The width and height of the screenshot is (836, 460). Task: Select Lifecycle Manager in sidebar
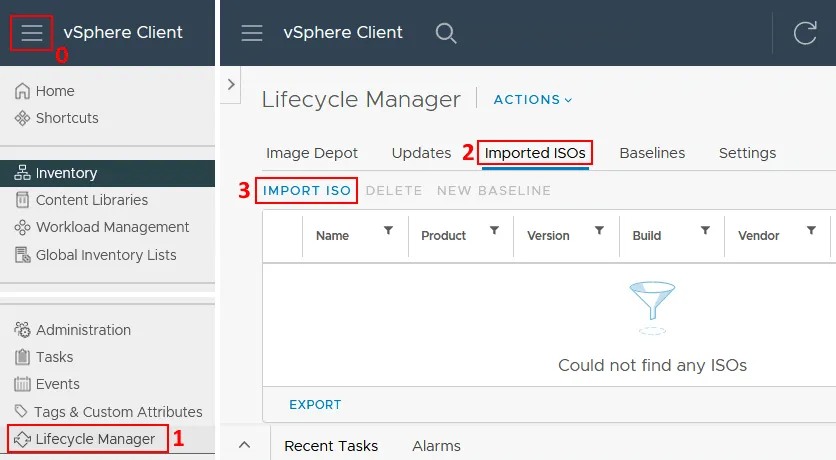point(95,439)
